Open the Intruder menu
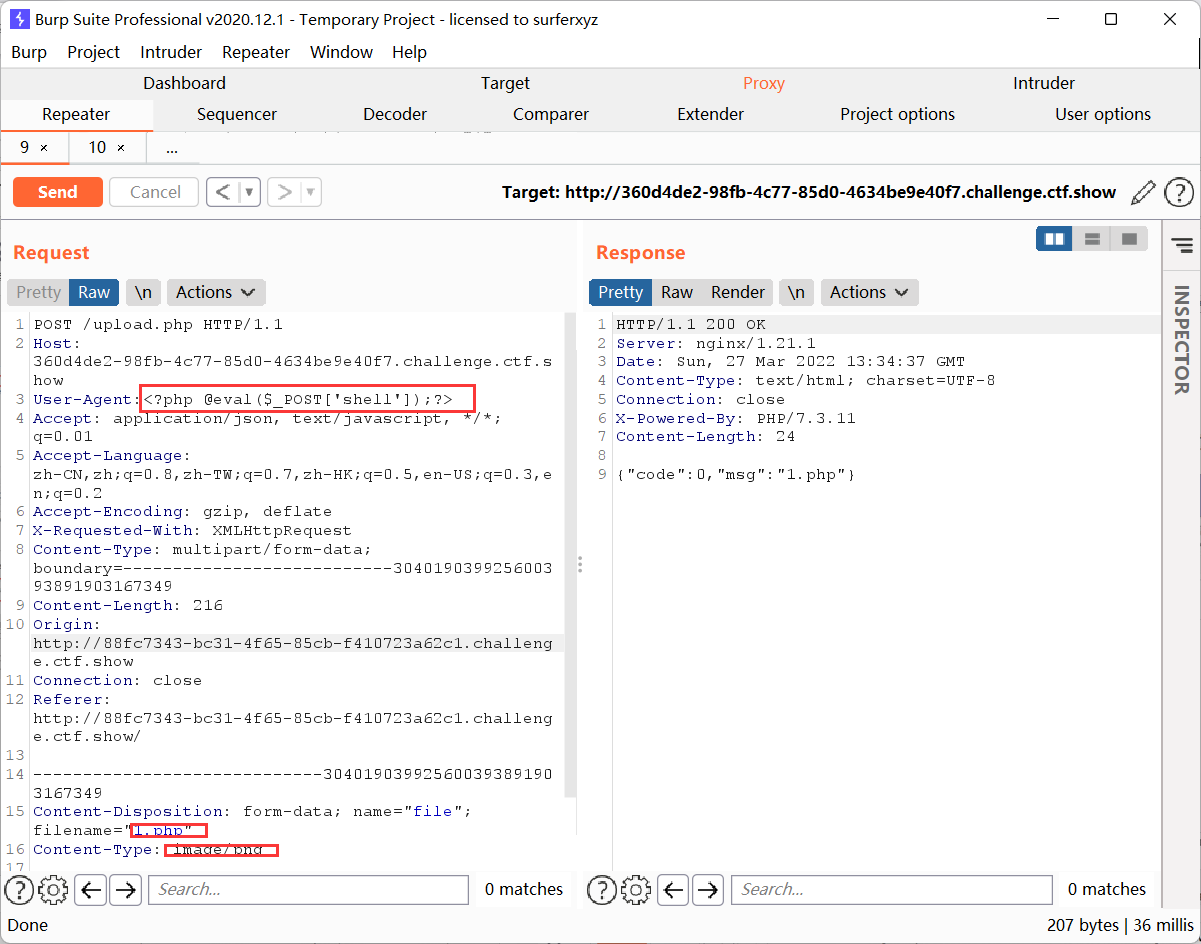 point(171,52)
